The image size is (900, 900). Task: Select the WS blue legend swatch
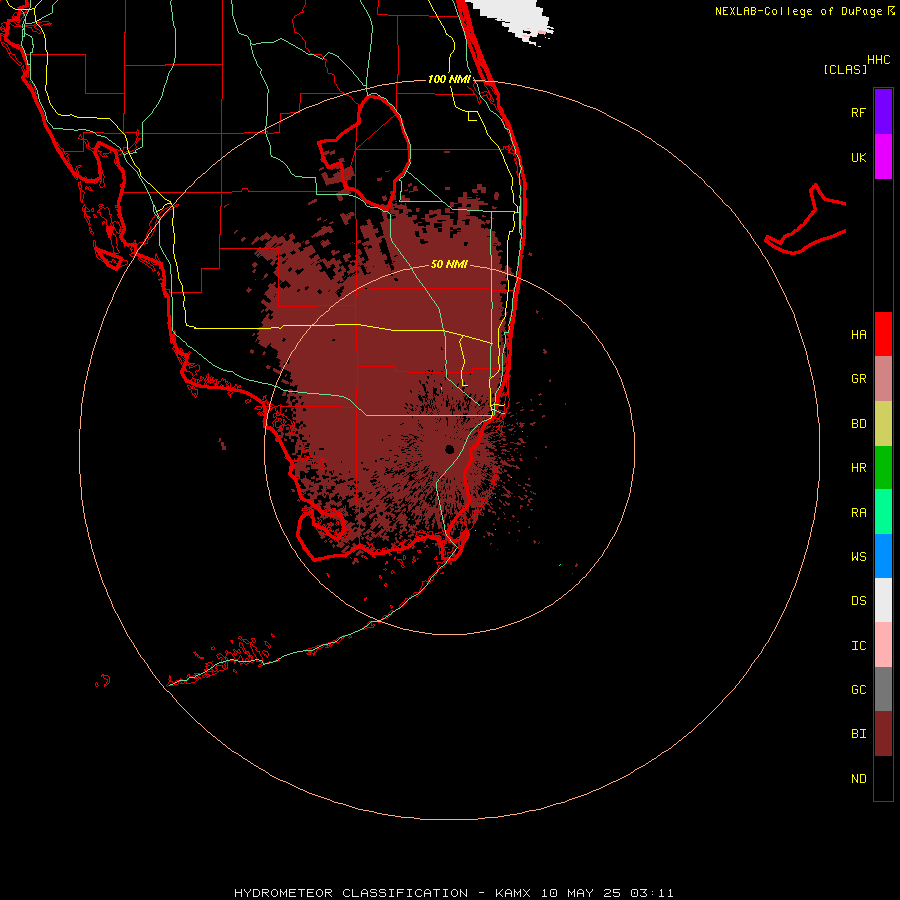point(883,556)
